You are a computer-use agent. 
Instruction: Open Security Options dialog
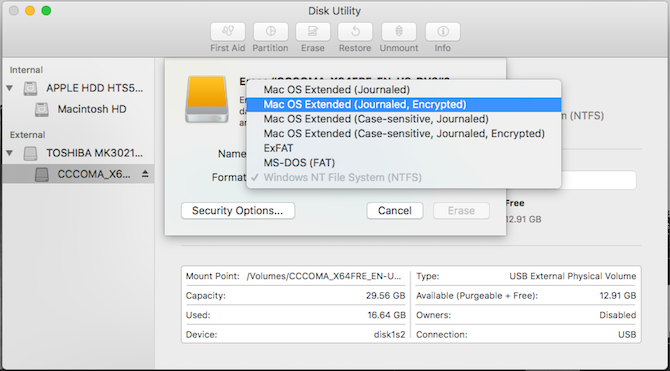[238, 211]
